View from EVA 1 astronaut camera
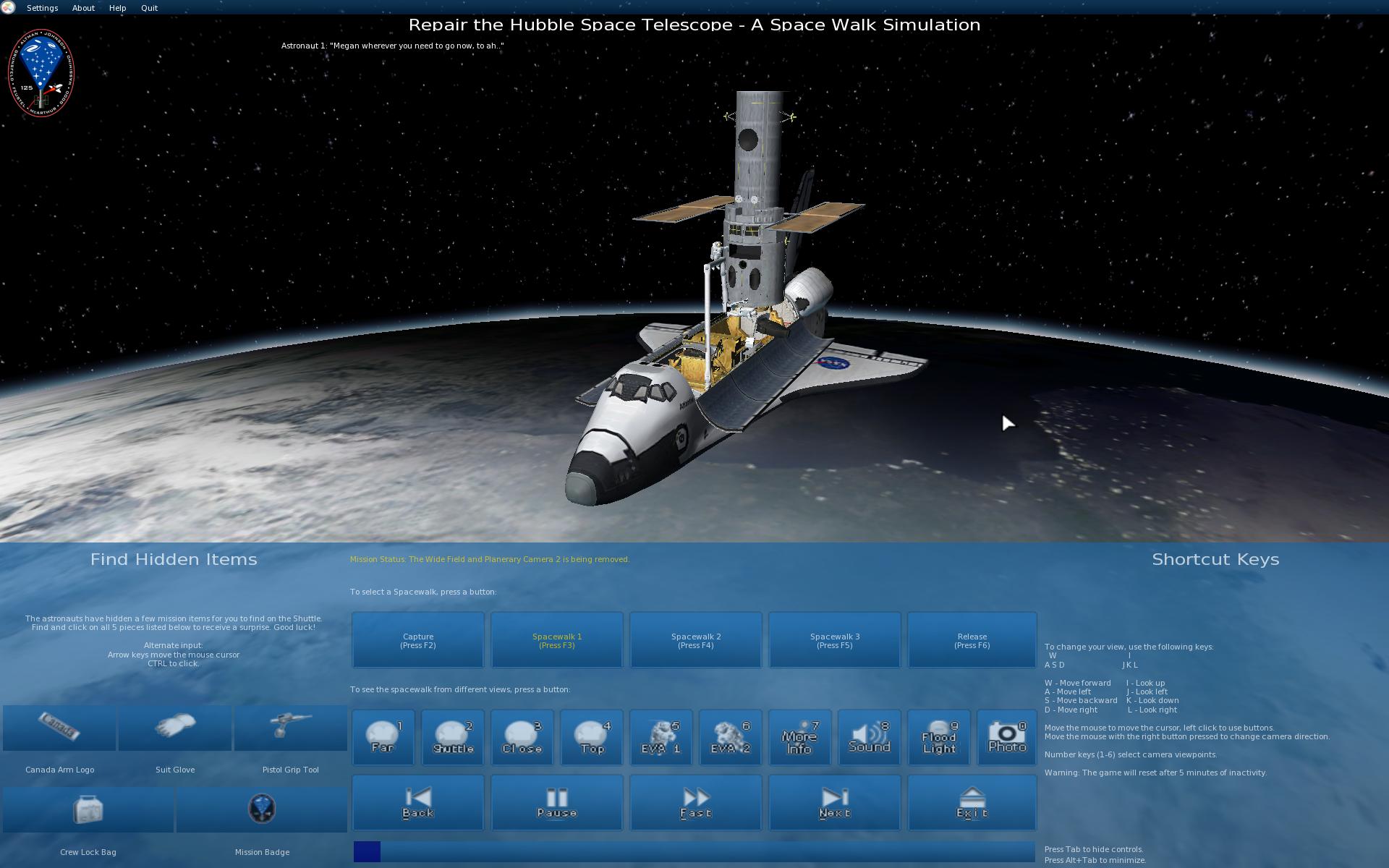Screen dimensions: 1389x868 pos(661,737)
